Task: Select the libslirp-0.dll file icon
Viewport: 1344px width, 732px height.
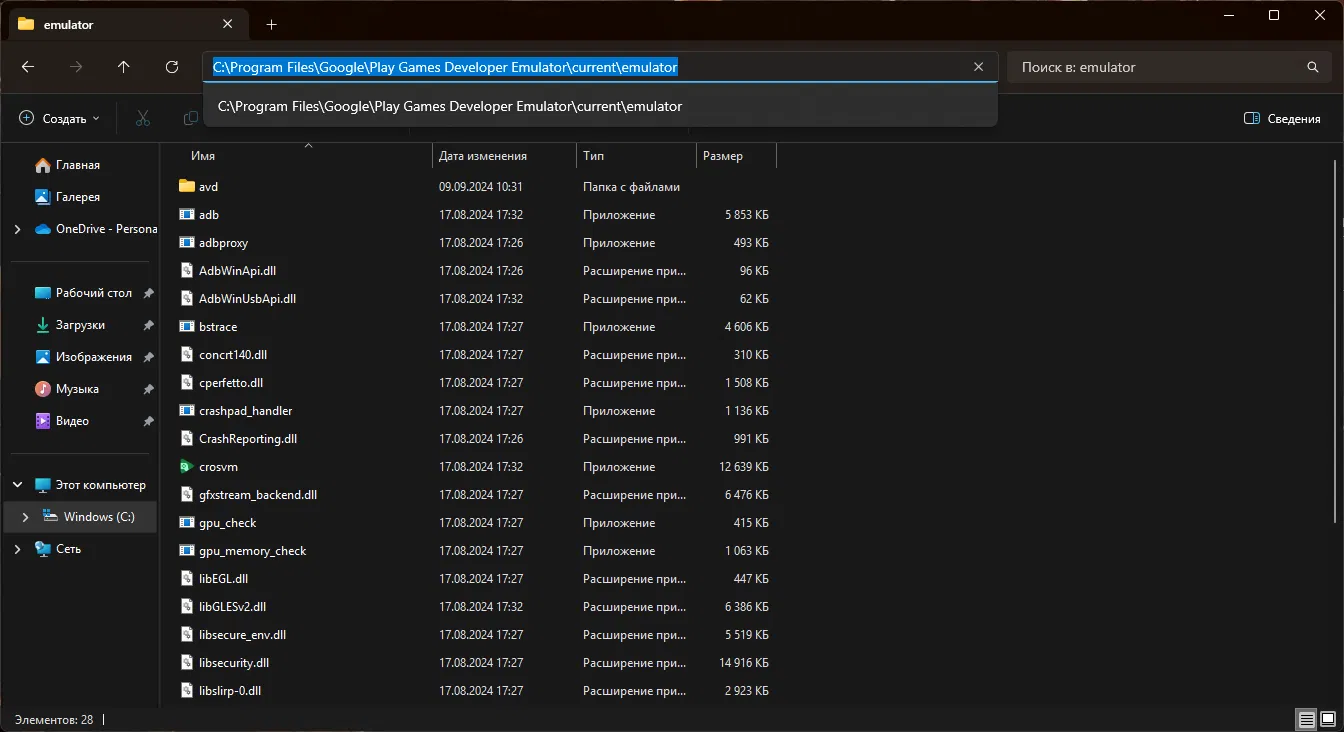Action: tap(186, 691)
